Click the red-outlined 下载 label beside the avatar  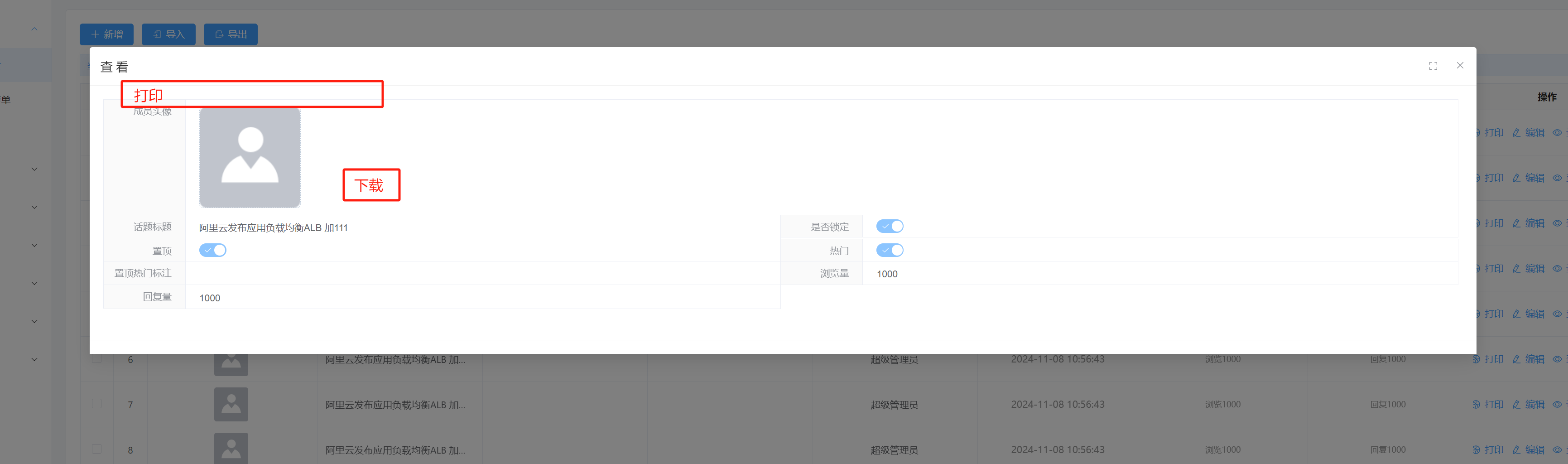pyautogui.click(x=370, y=185)
